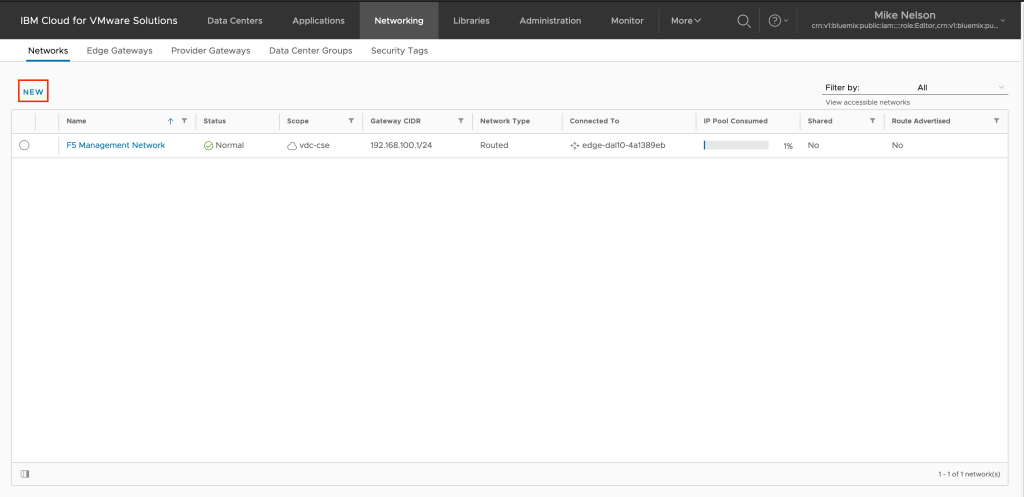Screen dimensions: 1024x497
Task: Switch to the Edge Gateways tab
Action: tap(120, 51)
